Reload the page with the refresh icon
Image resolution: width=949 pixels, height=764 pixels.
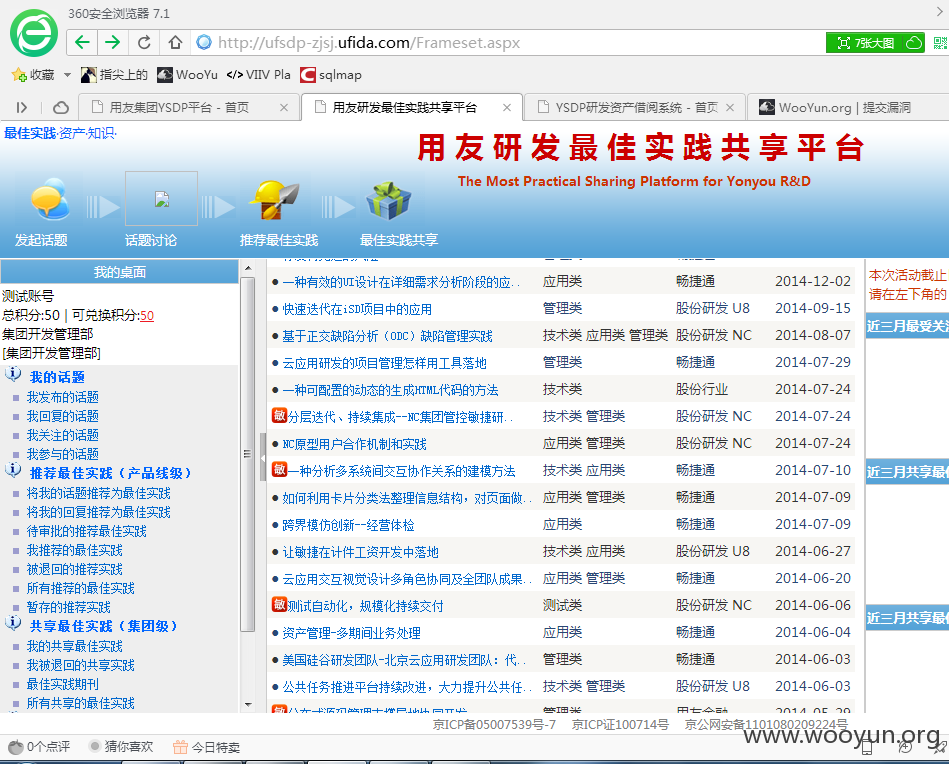[144, 42]
